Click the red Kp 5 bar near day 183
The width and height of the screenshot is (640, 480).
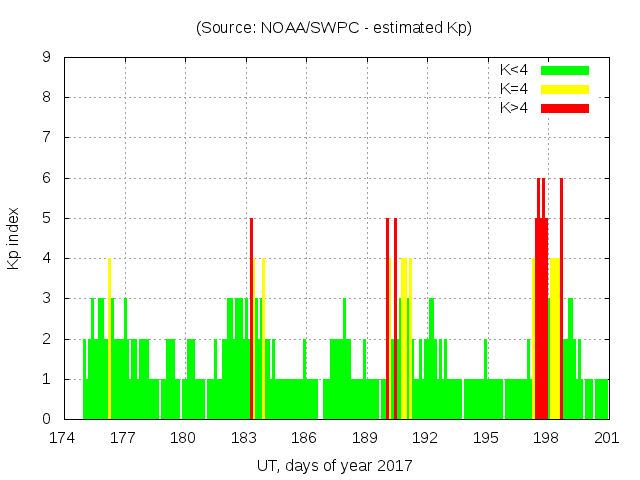pos(251,320)
